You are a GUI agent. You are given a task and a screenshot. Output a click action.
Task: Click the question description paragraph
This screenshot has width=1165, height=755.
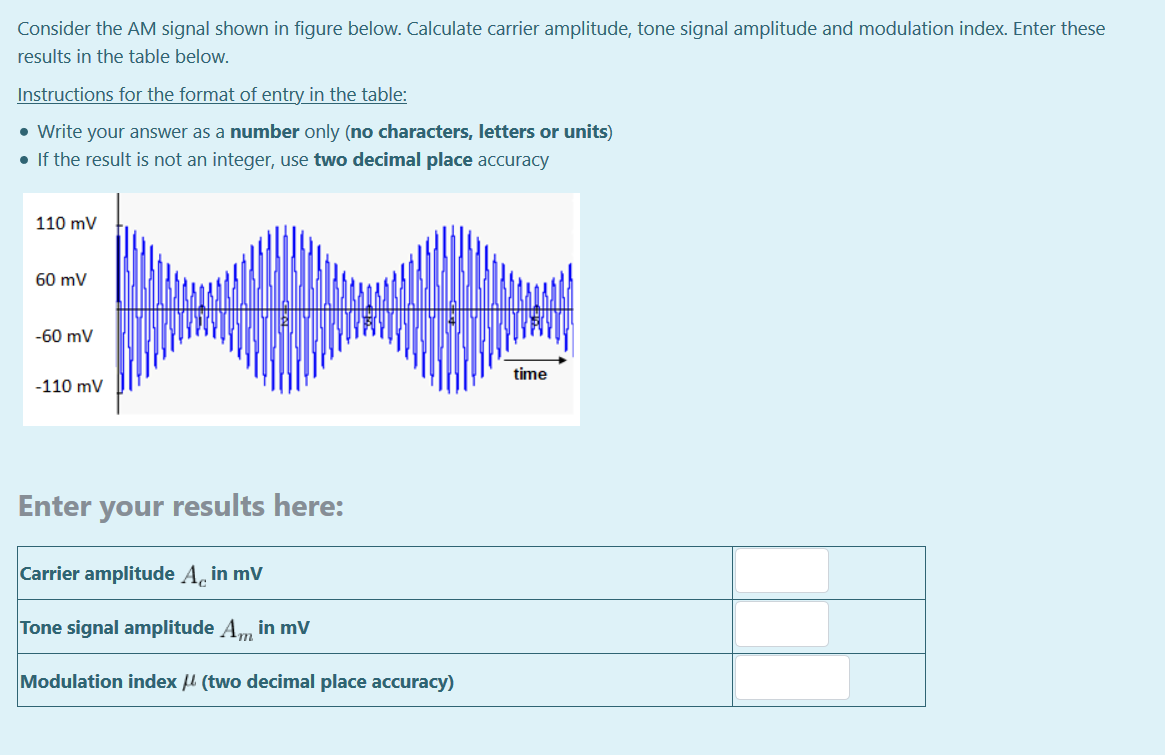560,42
